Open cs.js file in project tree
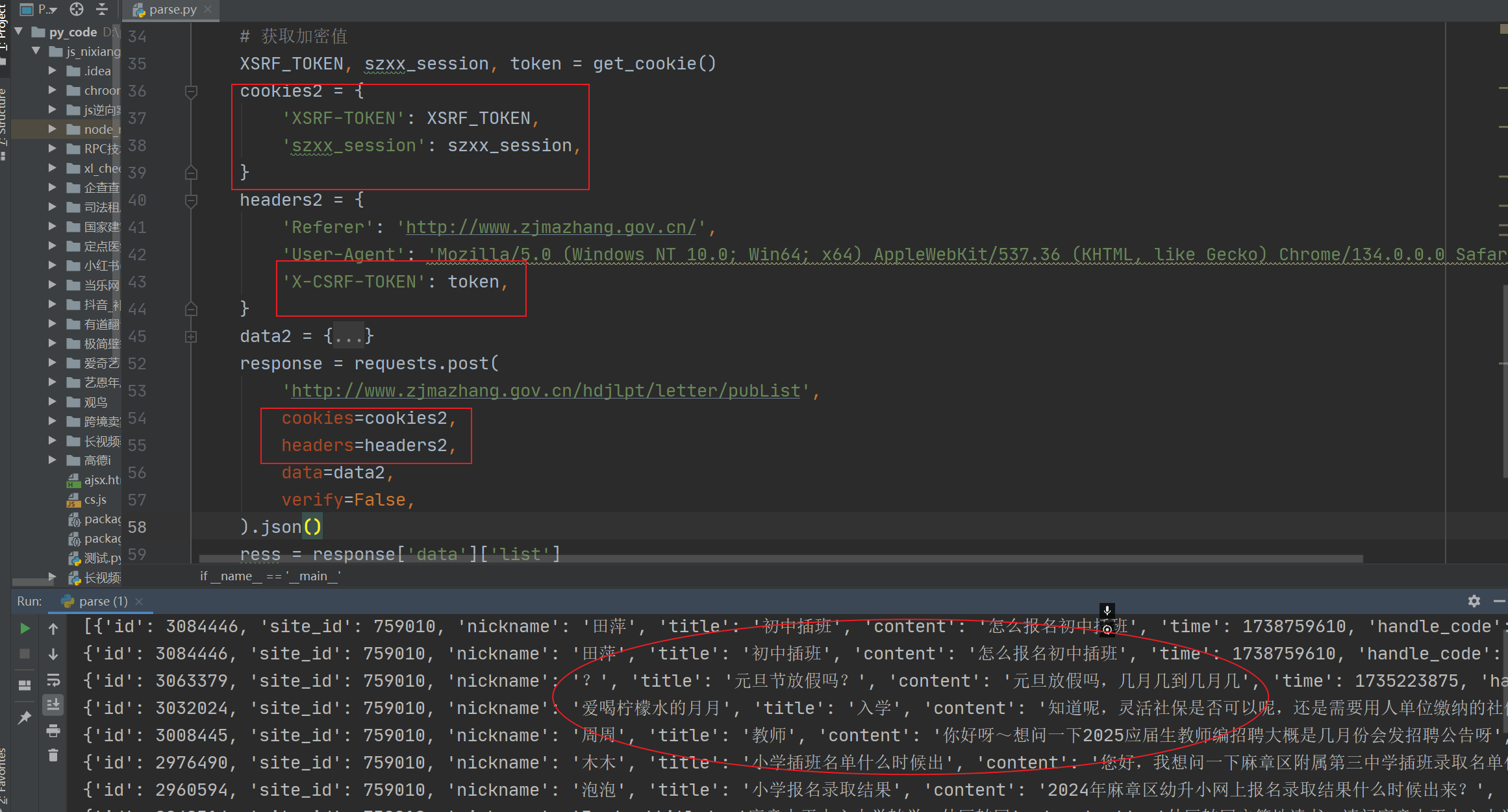 pos(95,500)
